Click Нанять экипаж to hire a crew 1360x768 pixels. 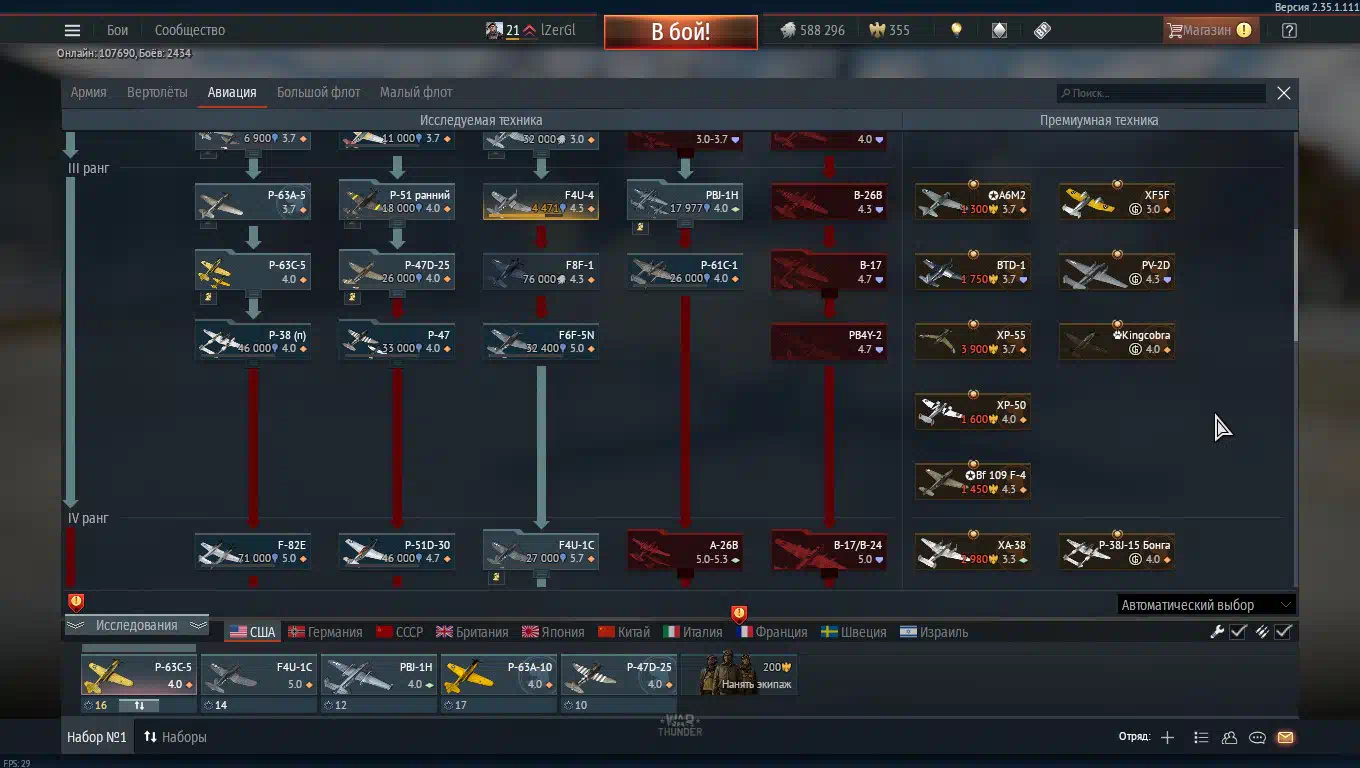tap(740, 674)
